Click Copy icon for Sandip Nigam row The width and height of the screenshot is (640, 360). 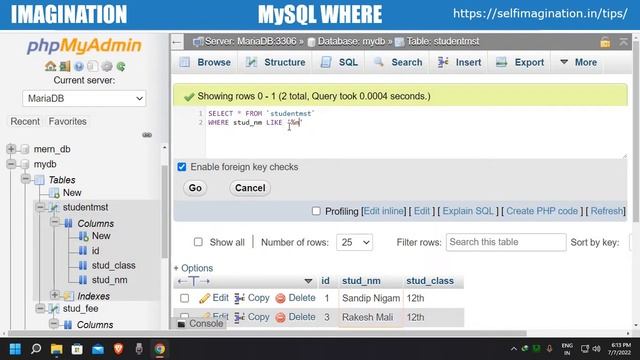pos(240,298)
